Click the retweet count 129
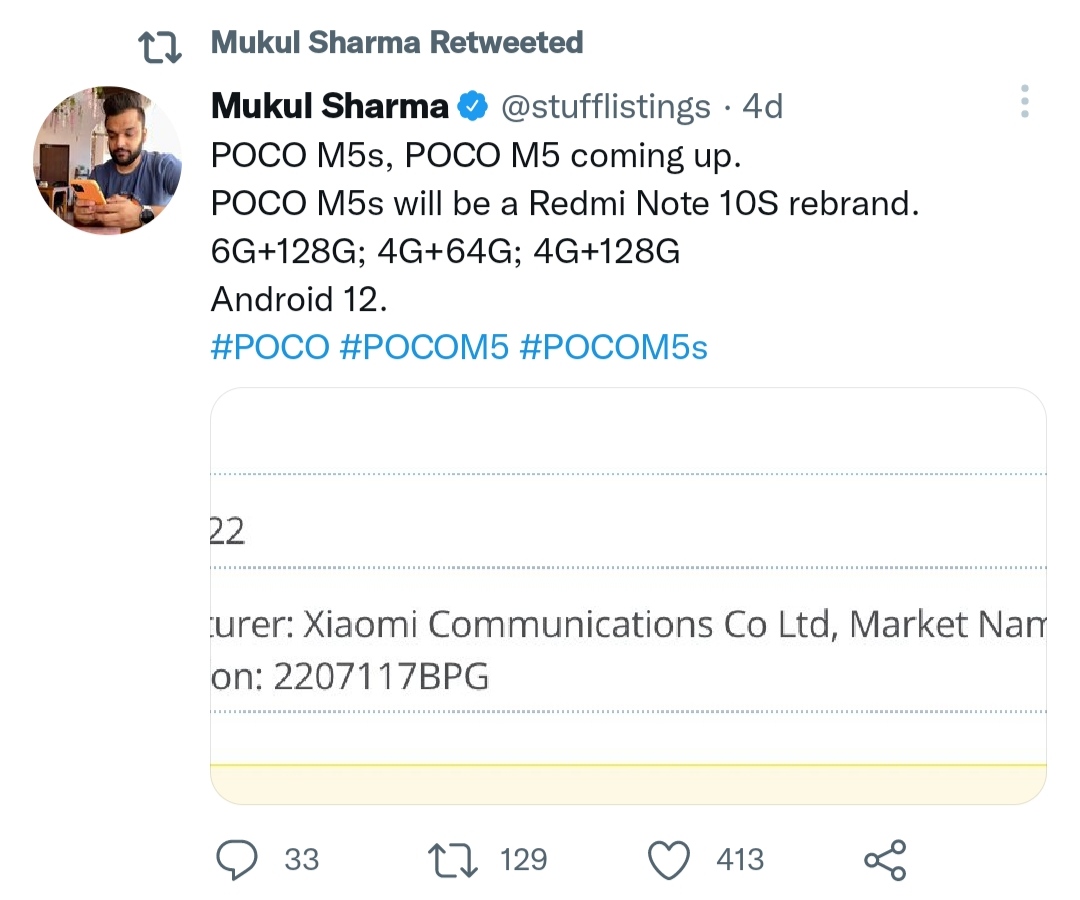 pos(523,860)
